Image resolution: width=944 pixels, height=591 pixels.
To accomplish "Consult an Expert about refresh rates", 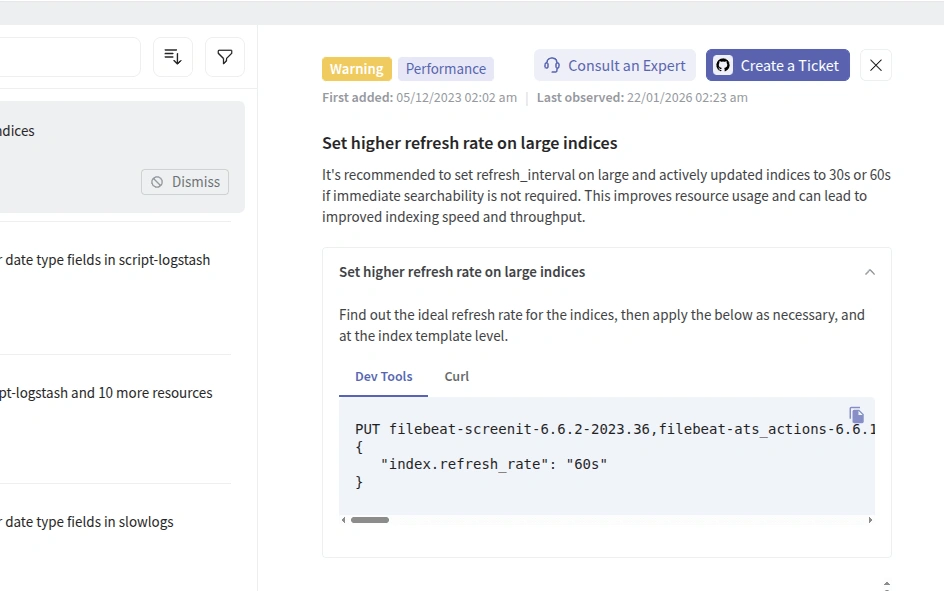I will (x=614, y=64).
